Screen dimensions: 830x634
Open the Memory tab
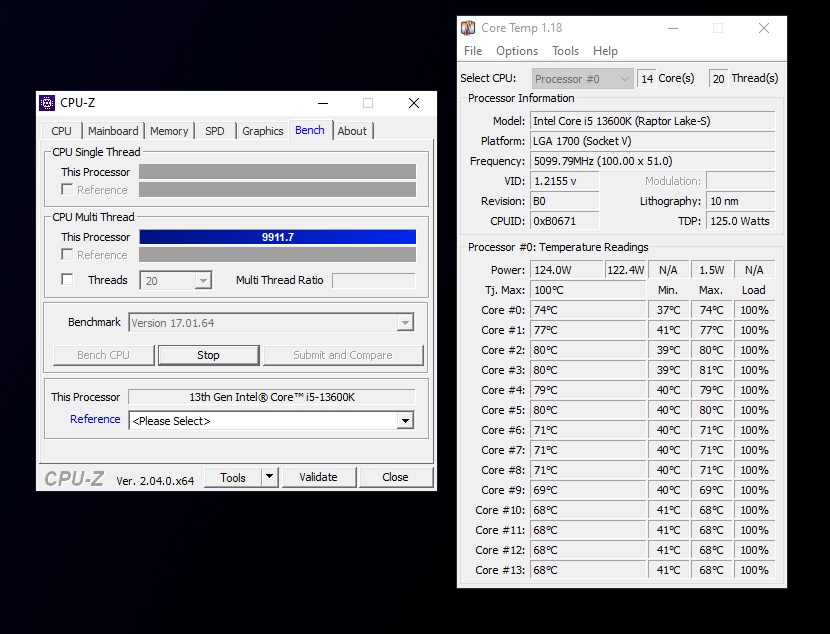169,131
